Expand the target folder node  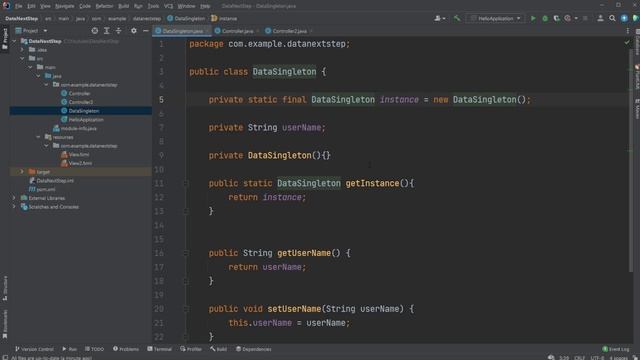click(22, 172)
